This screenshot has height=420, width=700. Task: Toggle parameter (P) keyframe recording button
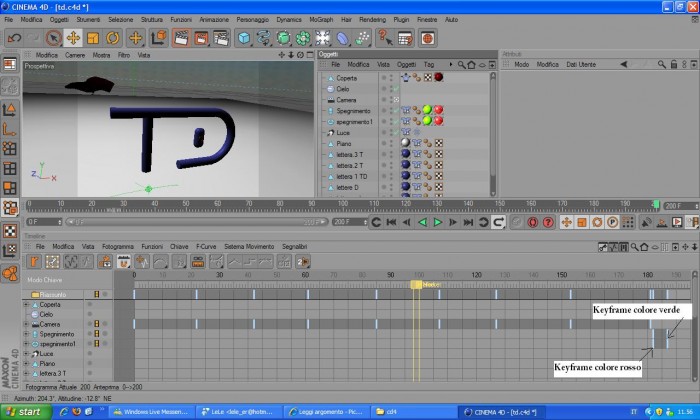[612, 222]
